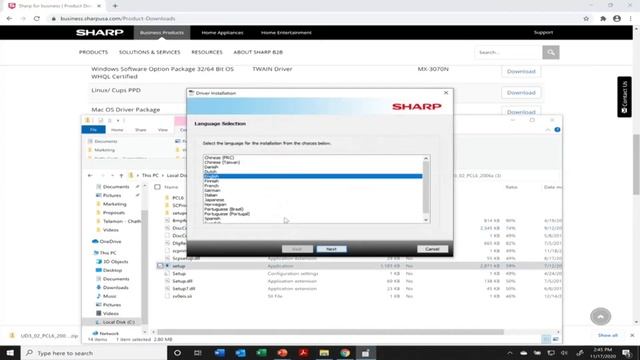Bookmark this page with the star icon

(x=586, y=18)
